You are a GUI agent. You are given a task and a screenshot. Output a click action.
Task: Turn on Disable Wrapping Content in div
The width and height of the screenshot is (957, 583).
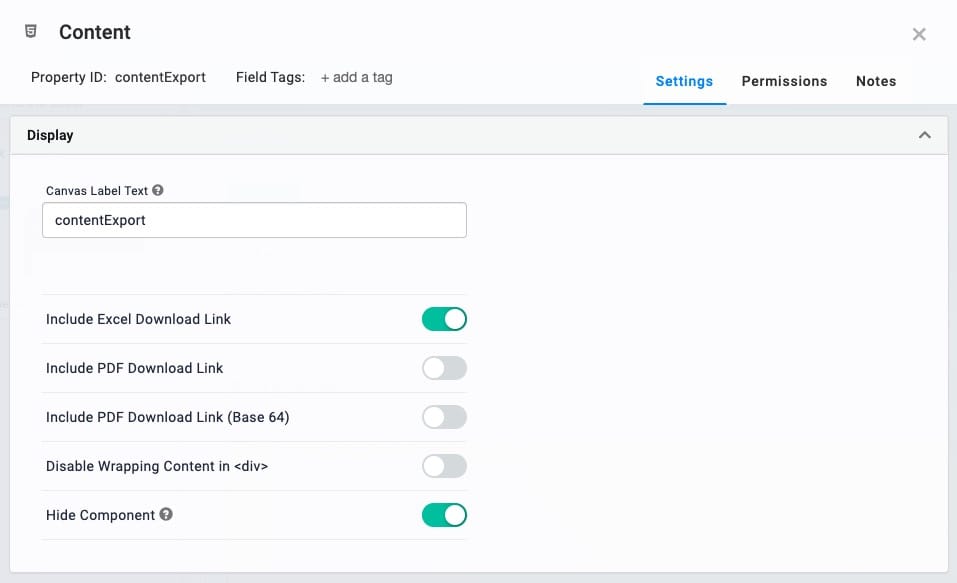point(444,466)
